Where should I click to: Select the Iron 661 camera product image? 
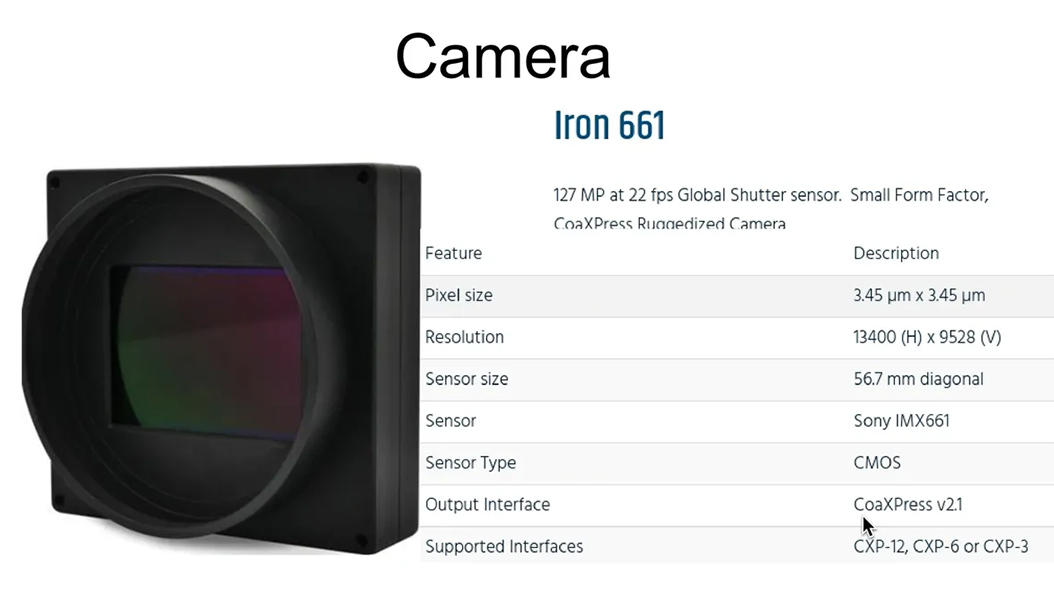pos(222,359)
